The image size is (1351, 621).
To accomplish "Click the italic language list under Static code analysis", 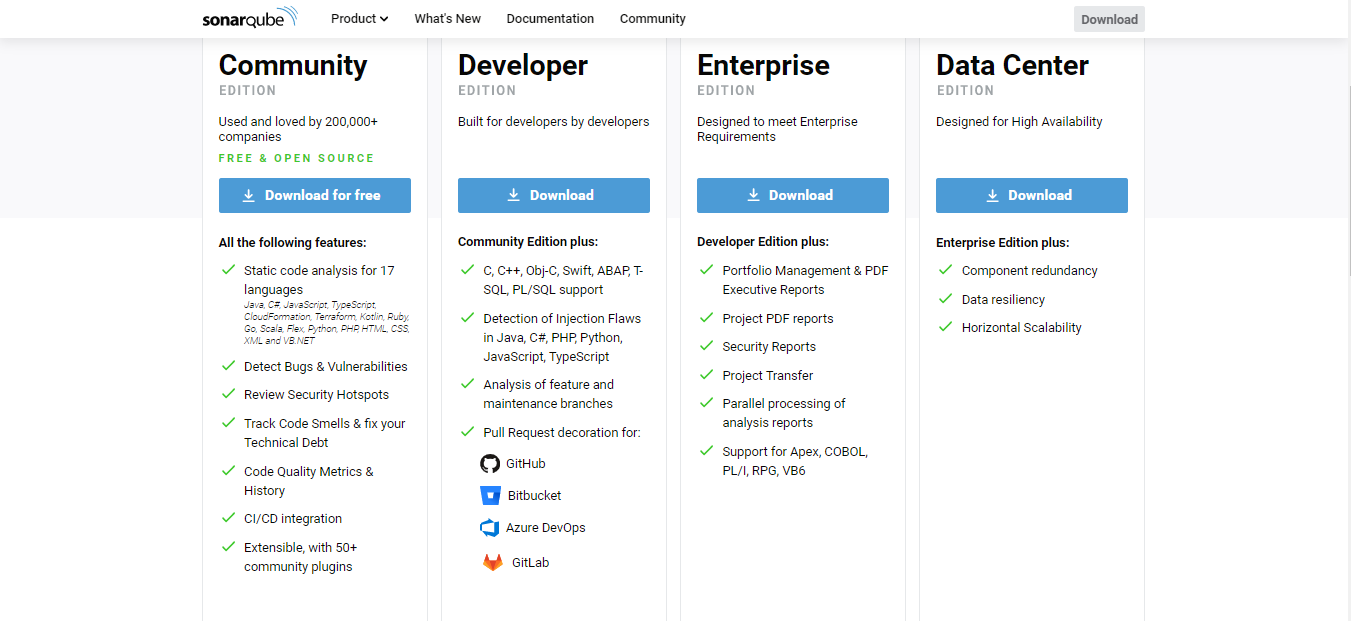I will pos(326,323).
